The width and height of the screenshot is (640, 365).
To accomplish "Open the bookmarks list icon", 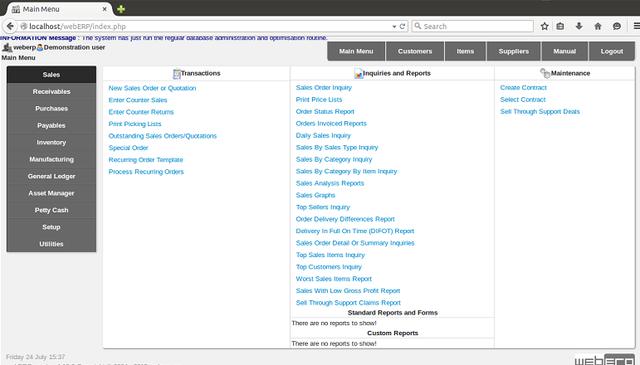I will tap(560, 26).
